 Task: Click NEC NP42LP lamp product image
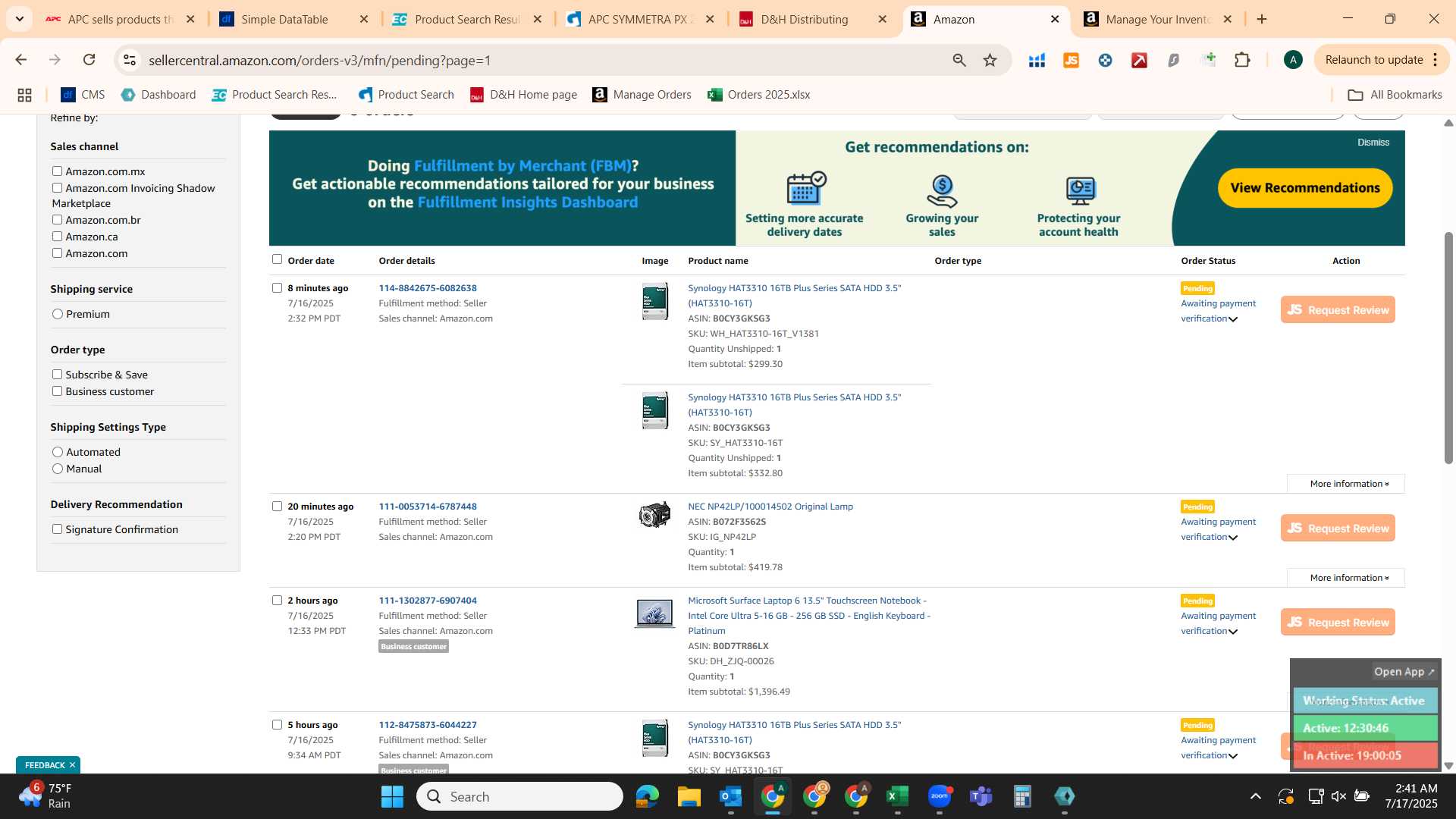pyautogui.click(x=654, y=515)
